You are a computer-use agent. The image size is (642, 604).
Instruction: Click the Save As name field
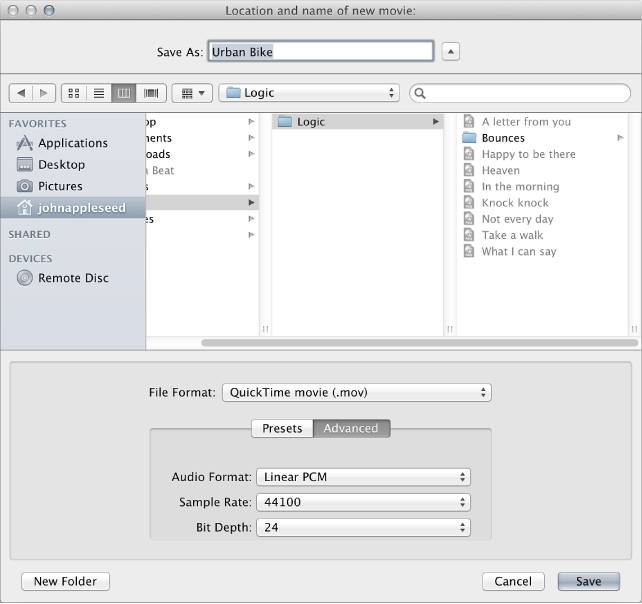[321, 52]
